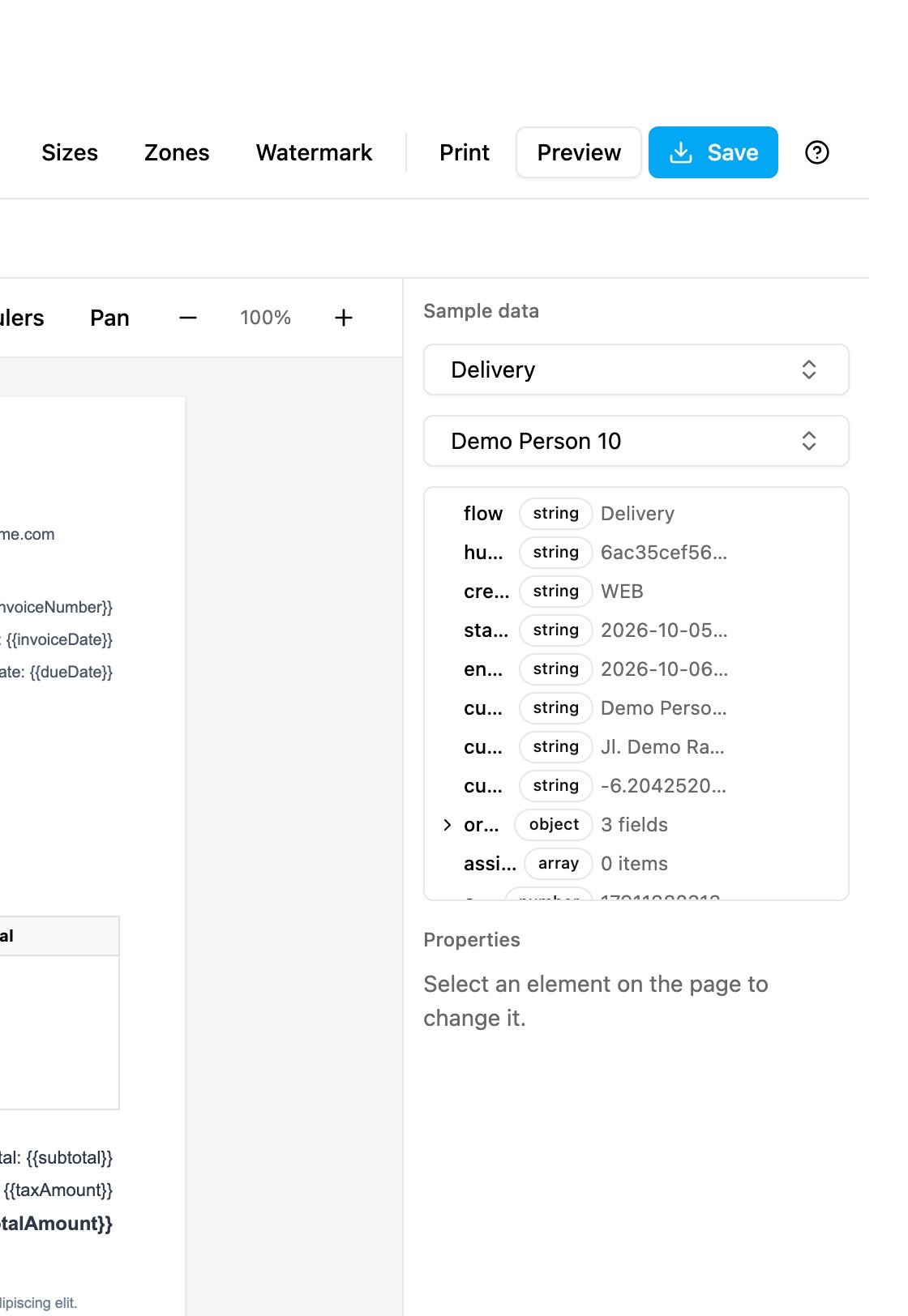Select the -6.2042520… coordinate value

[663, 786]
